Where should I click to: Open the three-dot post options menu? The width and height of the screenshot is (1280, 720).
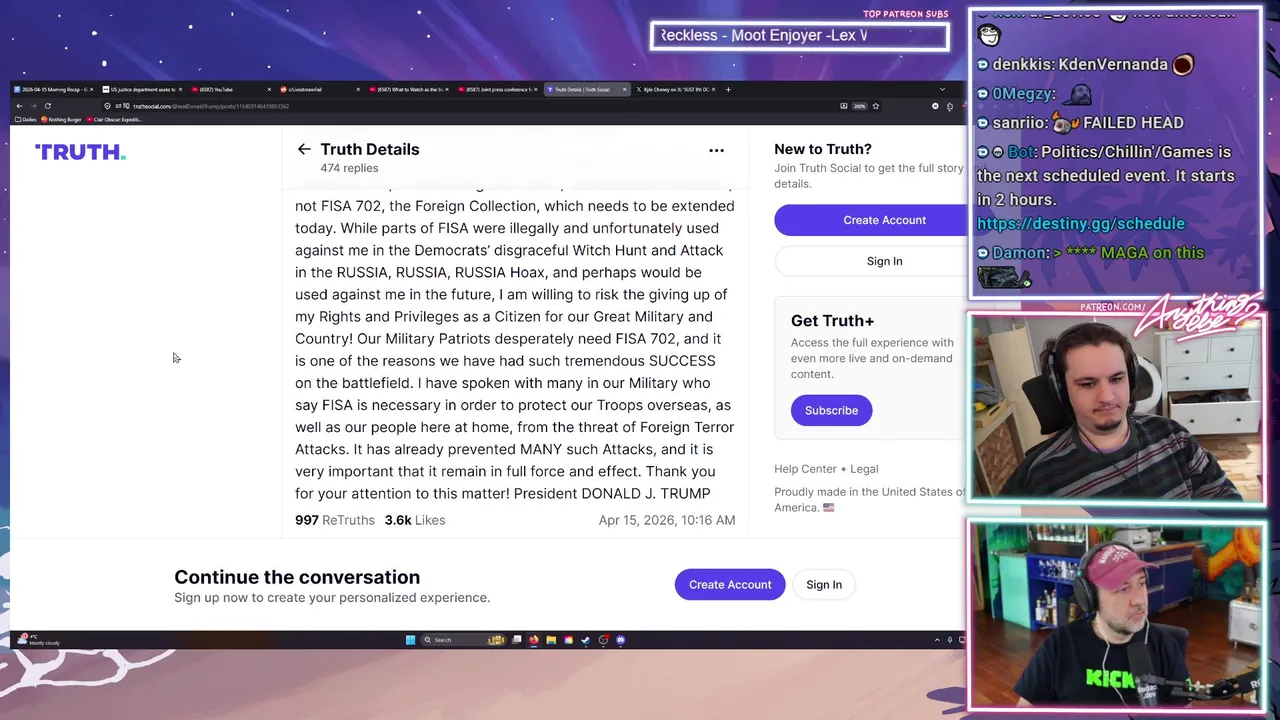point(716,150)
